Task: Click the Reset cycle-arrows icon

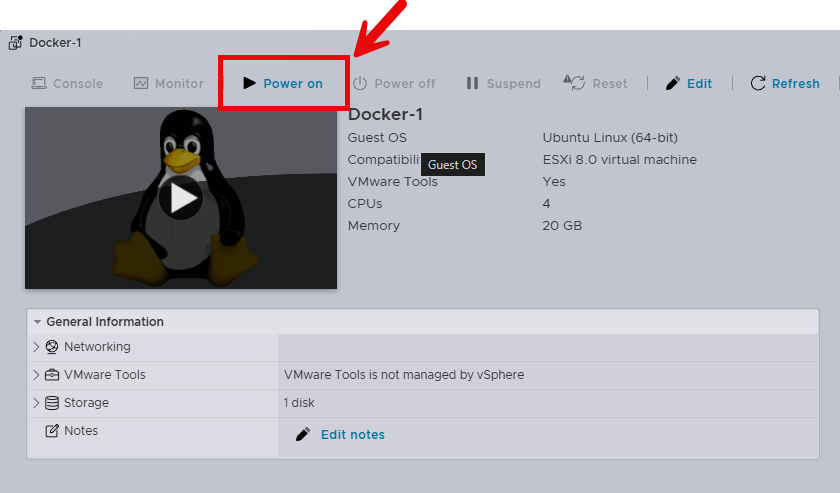Action: (574, 83)
